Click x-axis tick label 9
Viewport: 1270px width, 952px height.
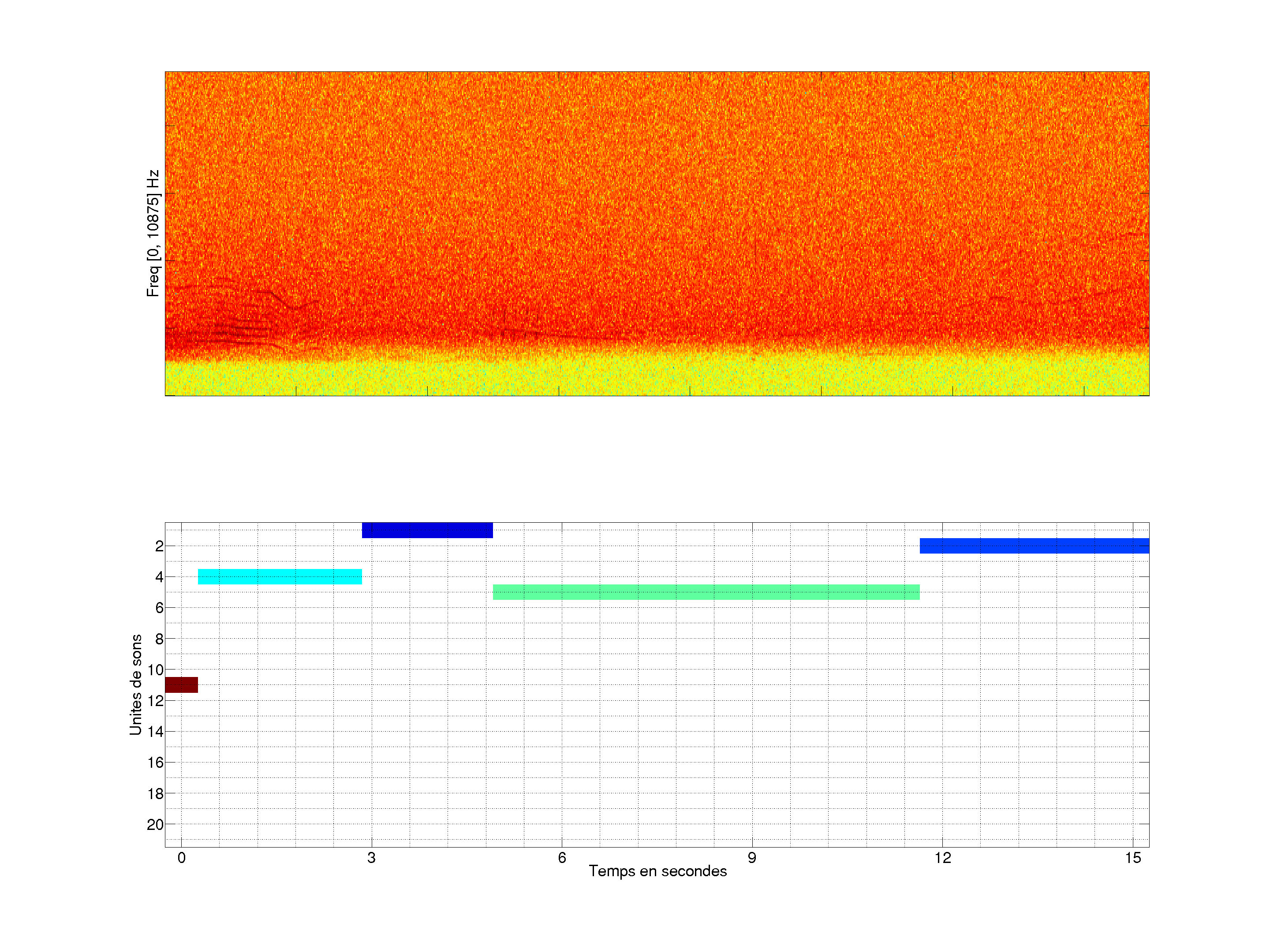click(752, 858)
